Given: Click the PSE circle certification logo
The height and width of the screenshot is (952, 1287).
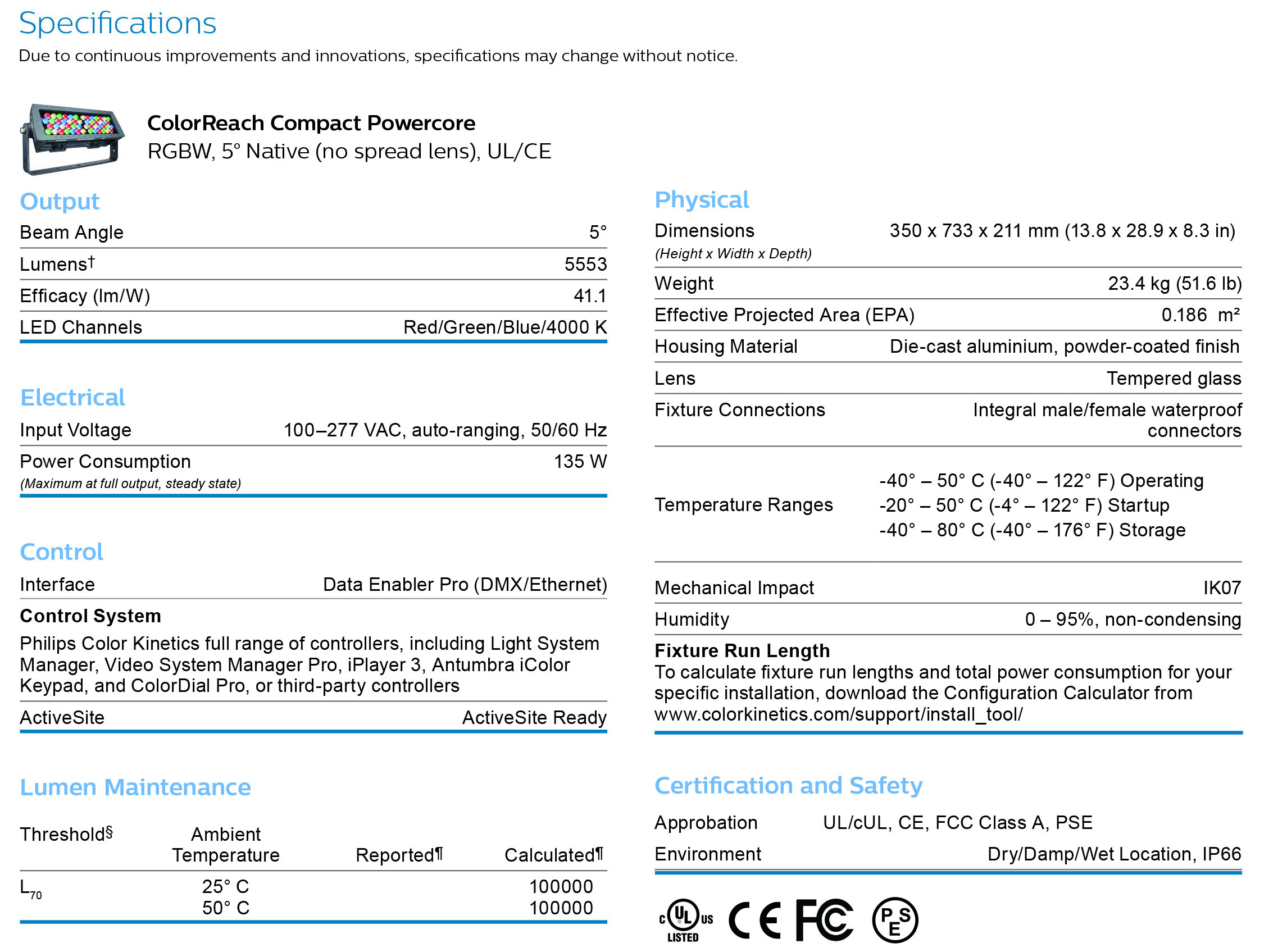Looking at the screenshot, I should tap(895, 921).
